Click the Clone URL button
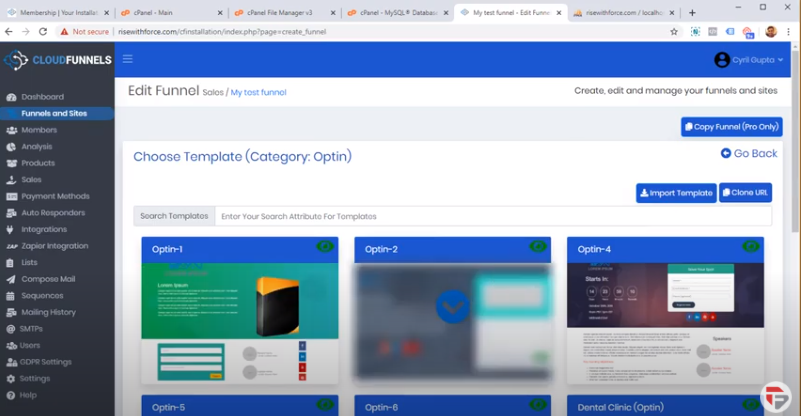This screenshot has width=801, height=416. tap(745, 193)
